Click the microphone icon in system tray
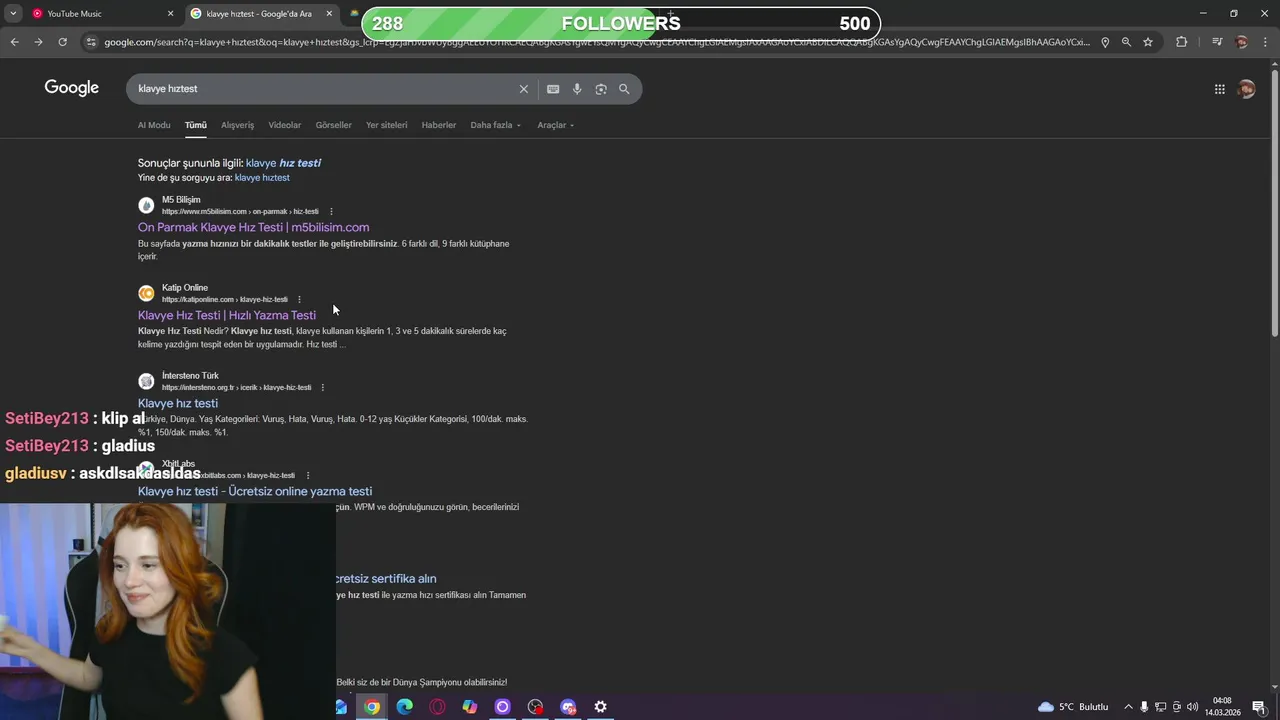This screenshot has height=720, width=1280. point(1144,707)
